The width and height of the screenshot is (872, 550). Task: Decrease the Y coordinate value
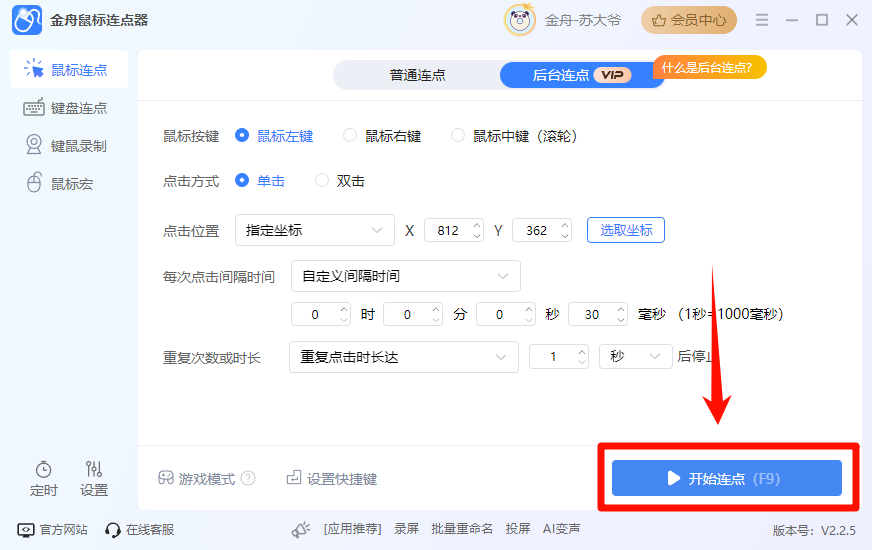tap(565, 236)
